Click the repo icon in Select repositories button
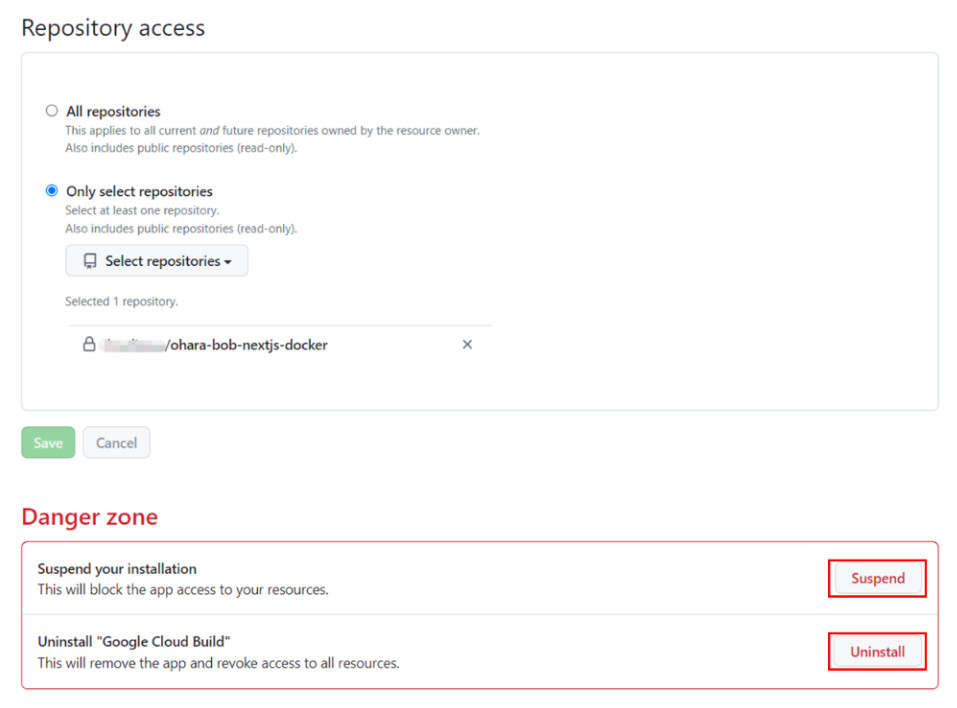957x708 pixels. point(90,261)
